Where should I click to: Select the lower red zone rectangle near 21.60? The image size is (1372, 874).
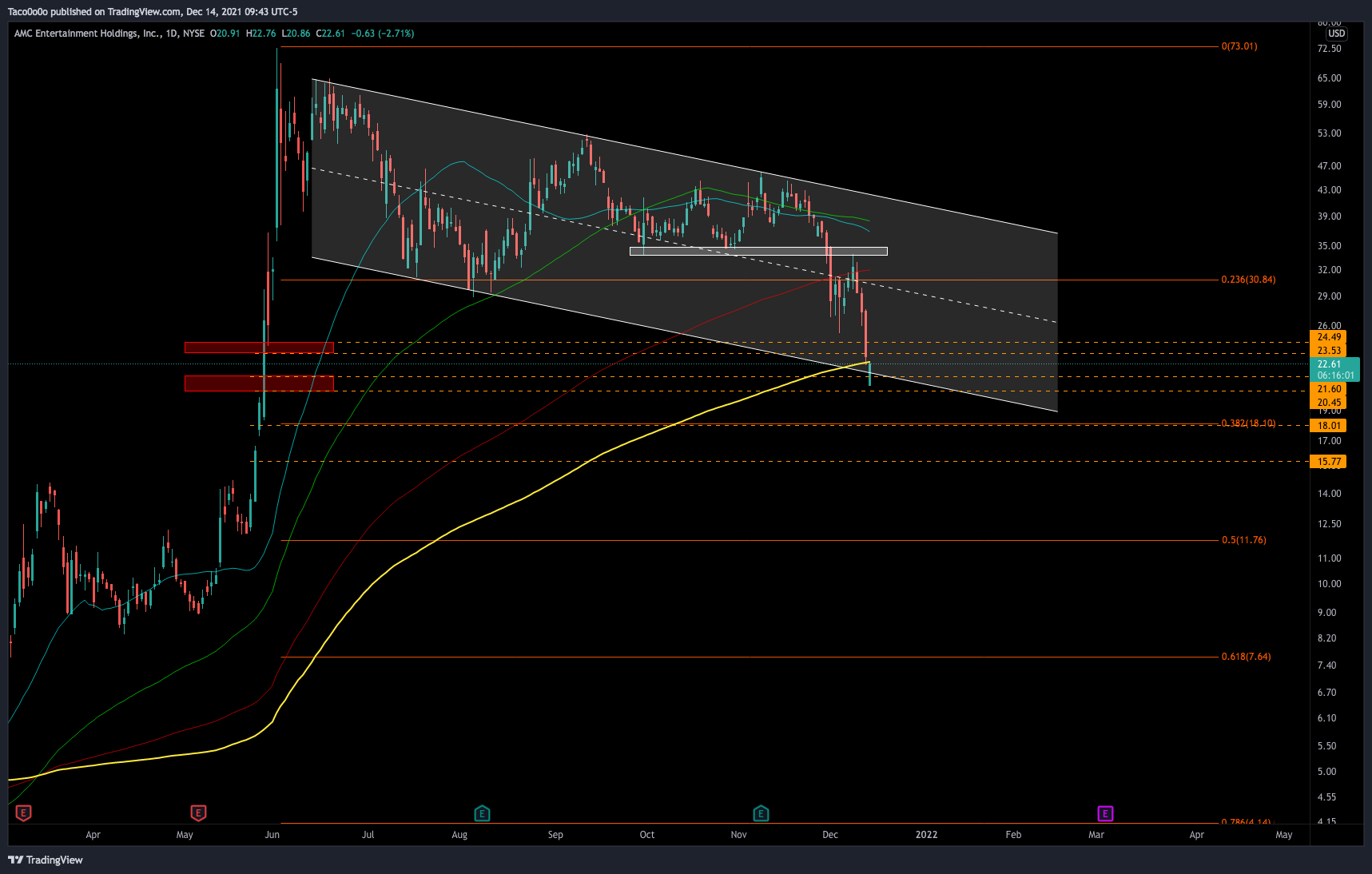pos(259,383)
